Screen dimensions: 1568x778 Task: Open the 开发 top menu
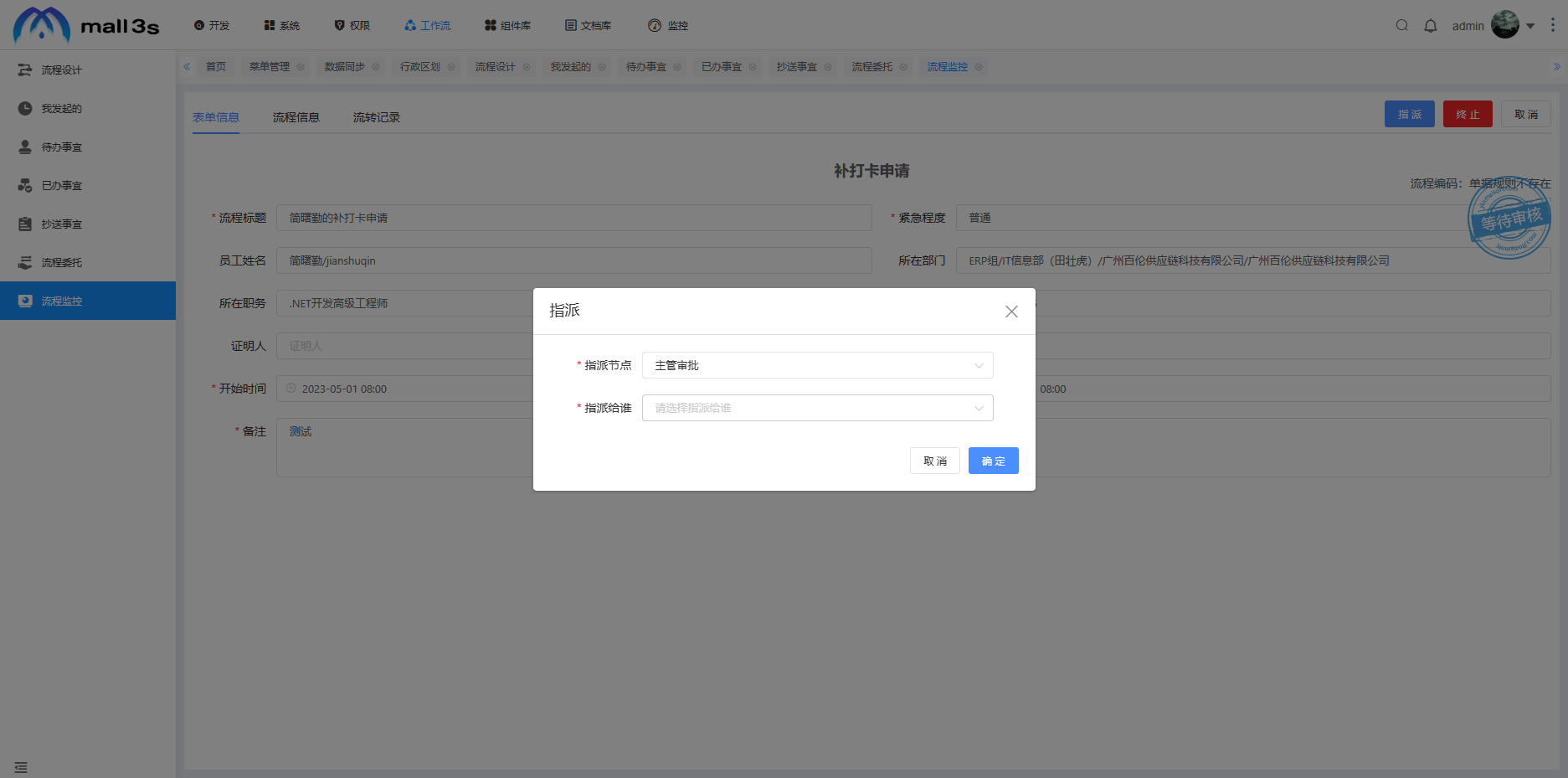212,26
